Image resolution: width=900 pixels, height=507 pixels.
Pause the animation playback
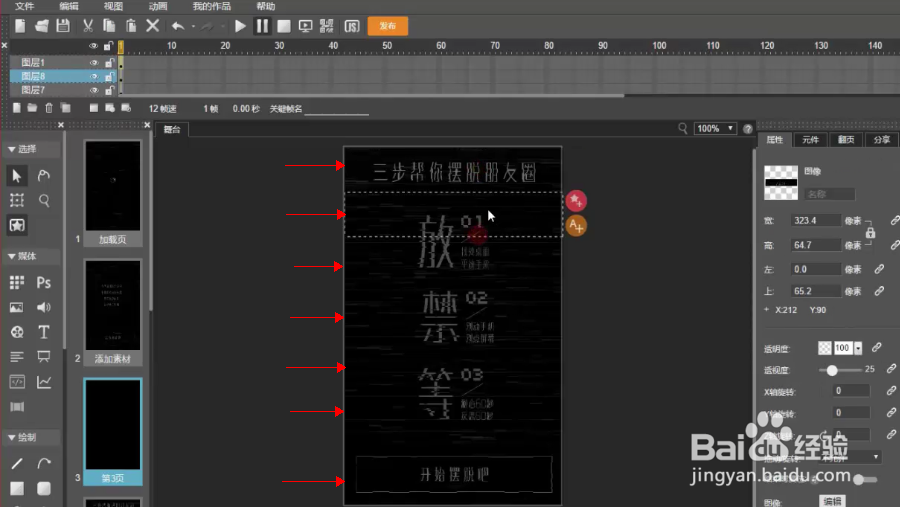click(x=262, y=26)
